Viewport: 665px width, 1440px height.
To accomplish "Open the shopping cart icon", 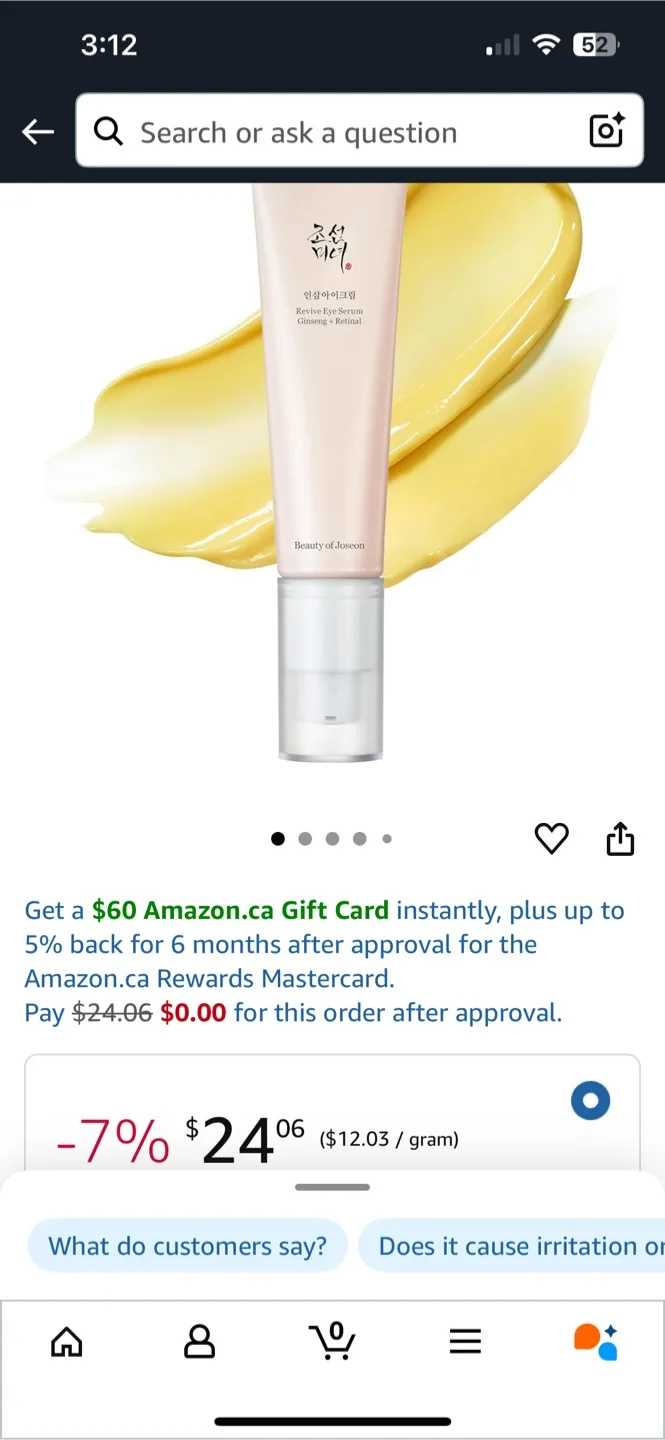I will tap(332, 1341).
